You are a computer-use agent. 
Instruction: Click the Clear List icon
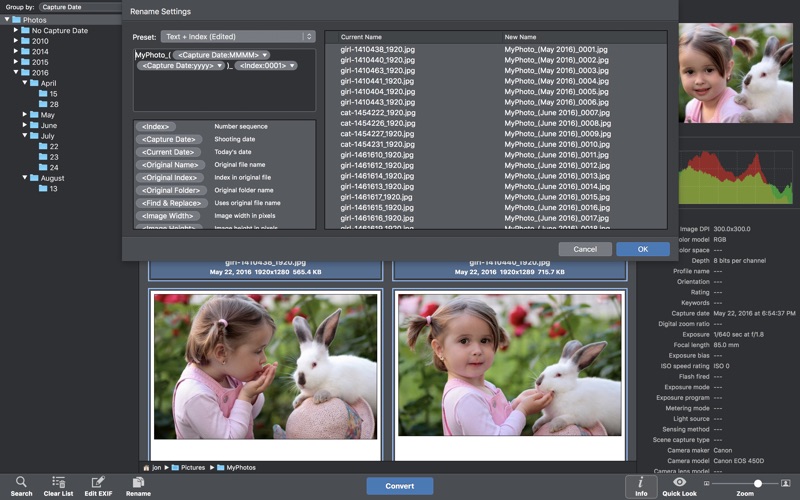pos(58,482)
